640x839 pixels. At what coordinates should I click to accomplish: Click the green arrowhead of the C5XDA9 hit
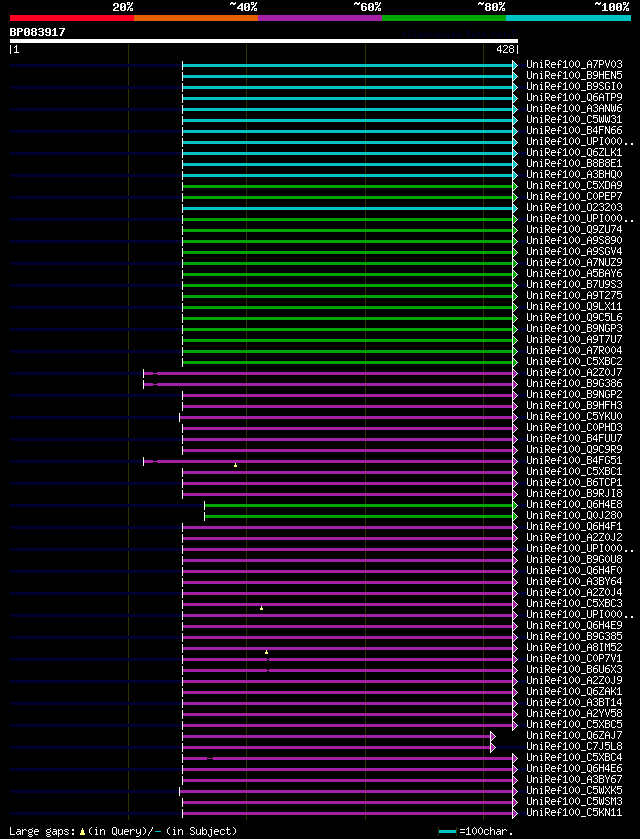coord(515,186)
